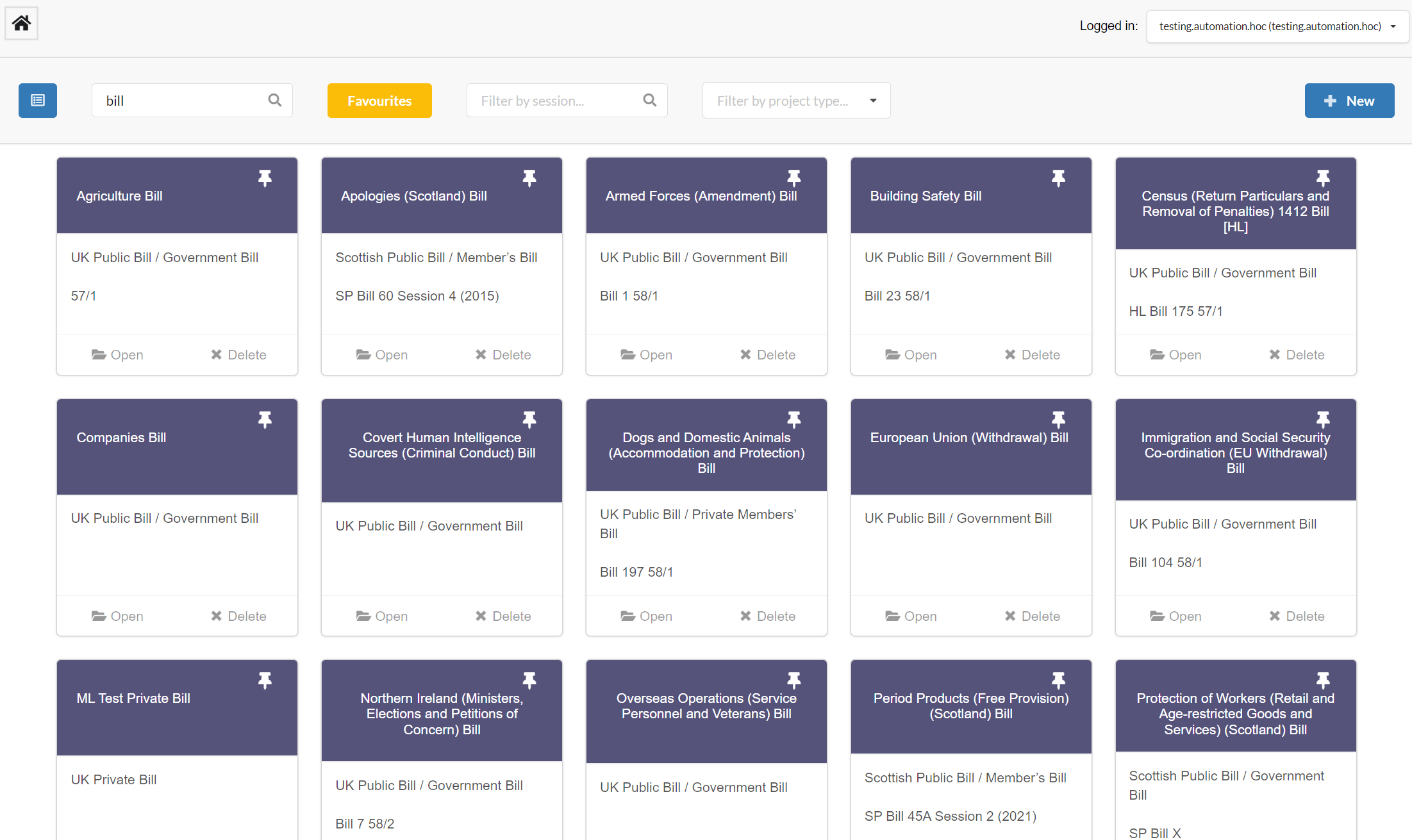Pin the Armed Forces (Amendment) Bill card
Image resolution: width=1412 pixels, height=840 pixels.
tap(794, 178)
